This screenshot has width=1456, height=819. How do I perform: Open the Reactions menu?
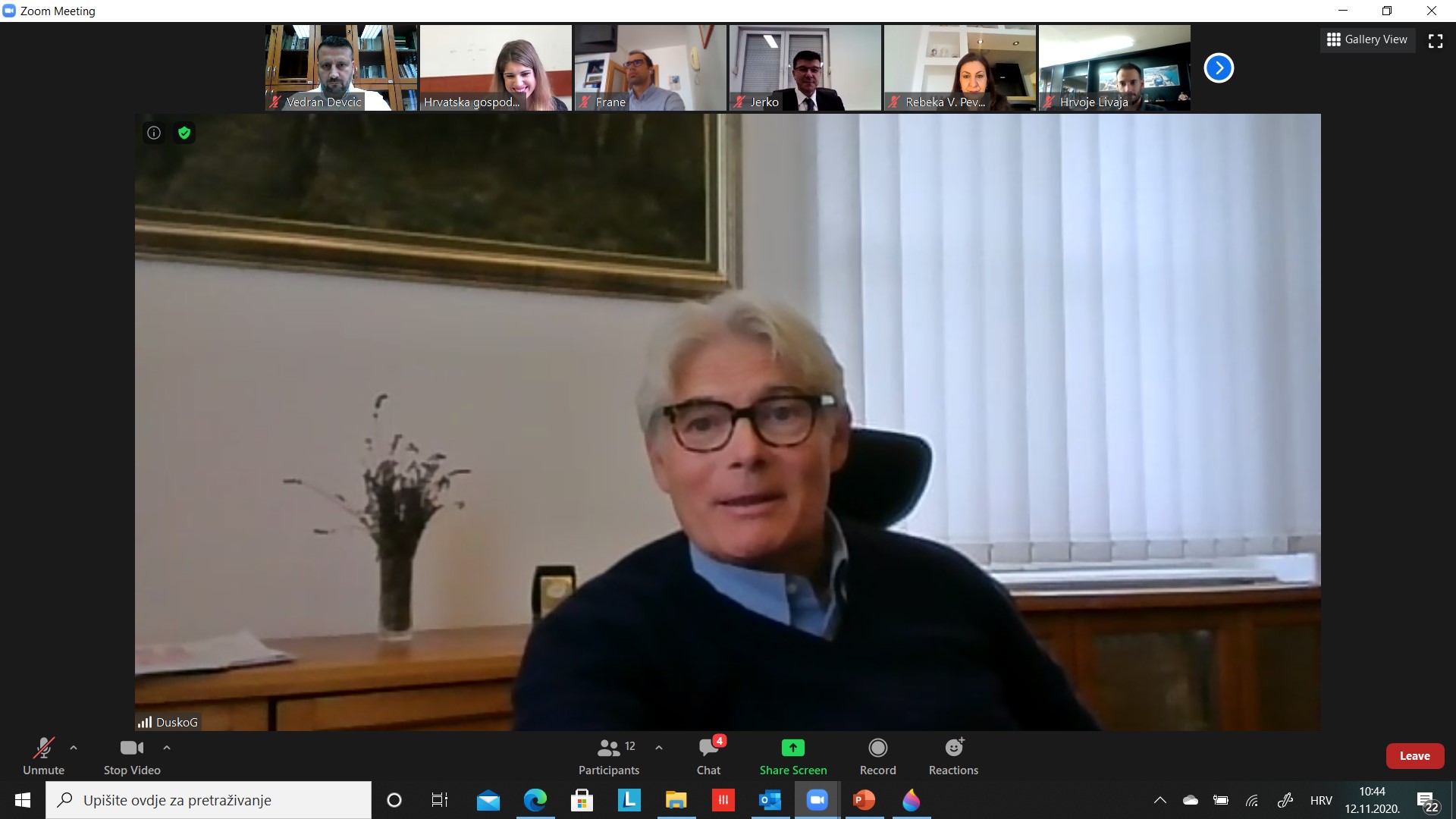[953, 756]
